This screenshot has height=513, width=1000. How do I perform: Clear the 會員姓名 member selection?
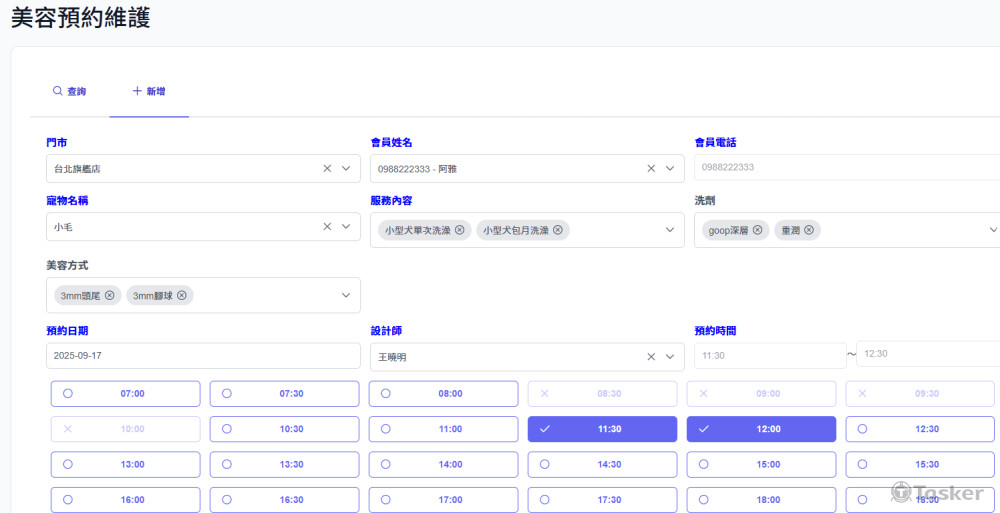tap(651, 169)
